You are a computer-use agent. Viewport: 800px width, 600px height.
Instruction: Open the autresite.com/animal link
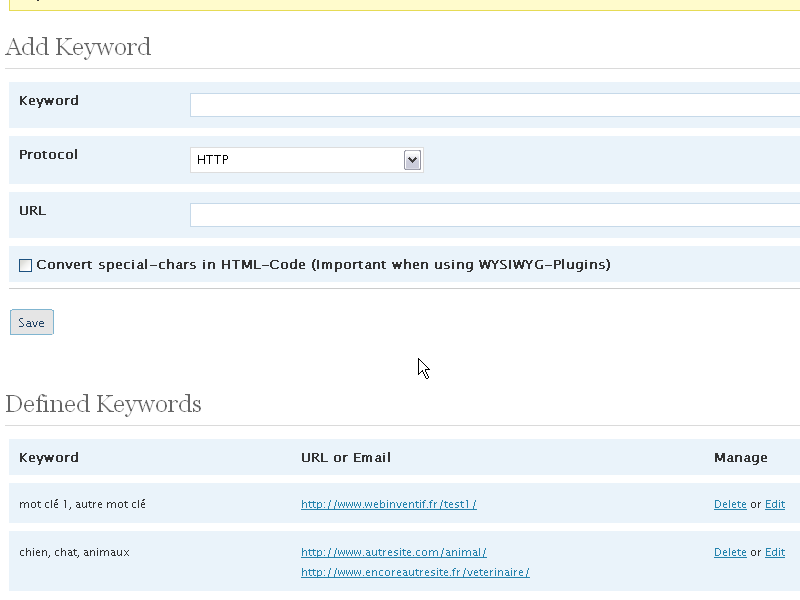coord(394,552)
